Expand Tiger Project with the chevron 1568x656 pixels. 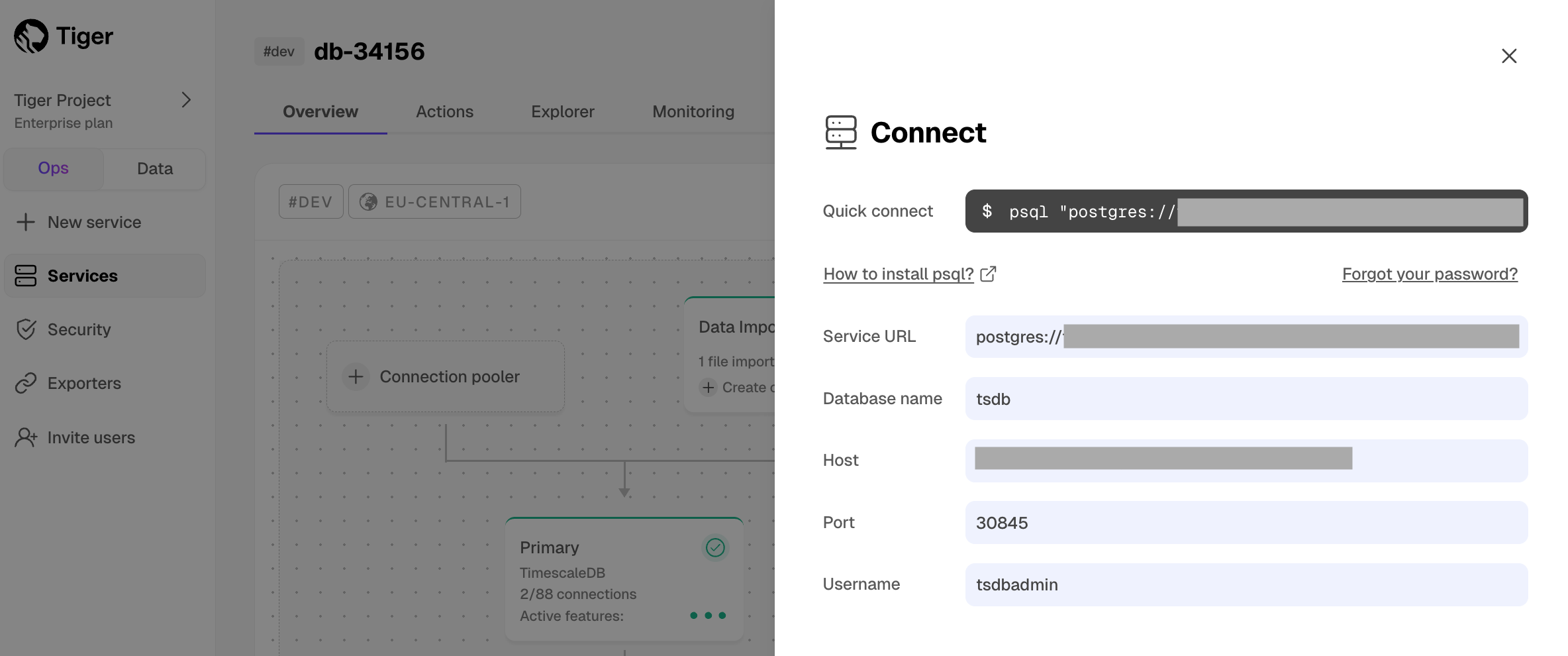[186, 99]
